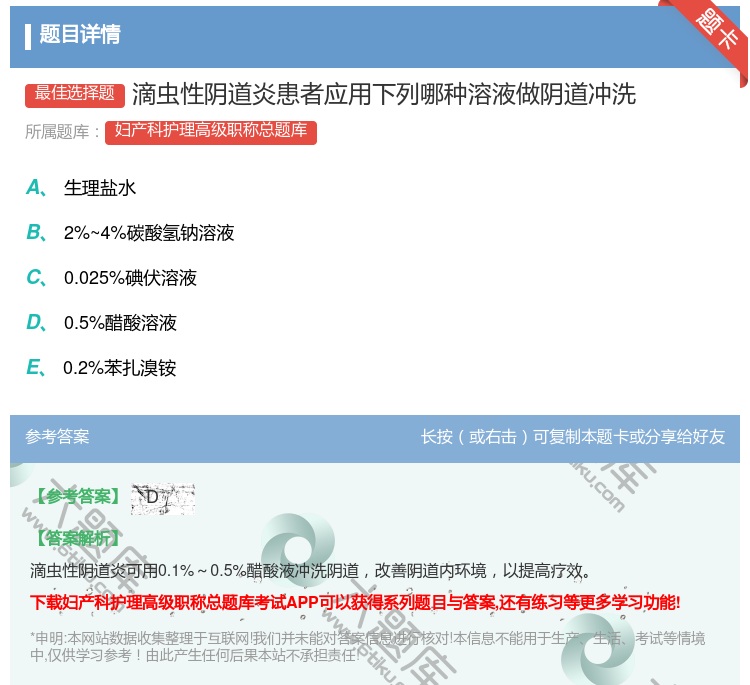This screenshot has width=750, height=685.
Task: Click the explanation text about 醋酸液冲洗阴道
Action: click(x=311, y=571)
